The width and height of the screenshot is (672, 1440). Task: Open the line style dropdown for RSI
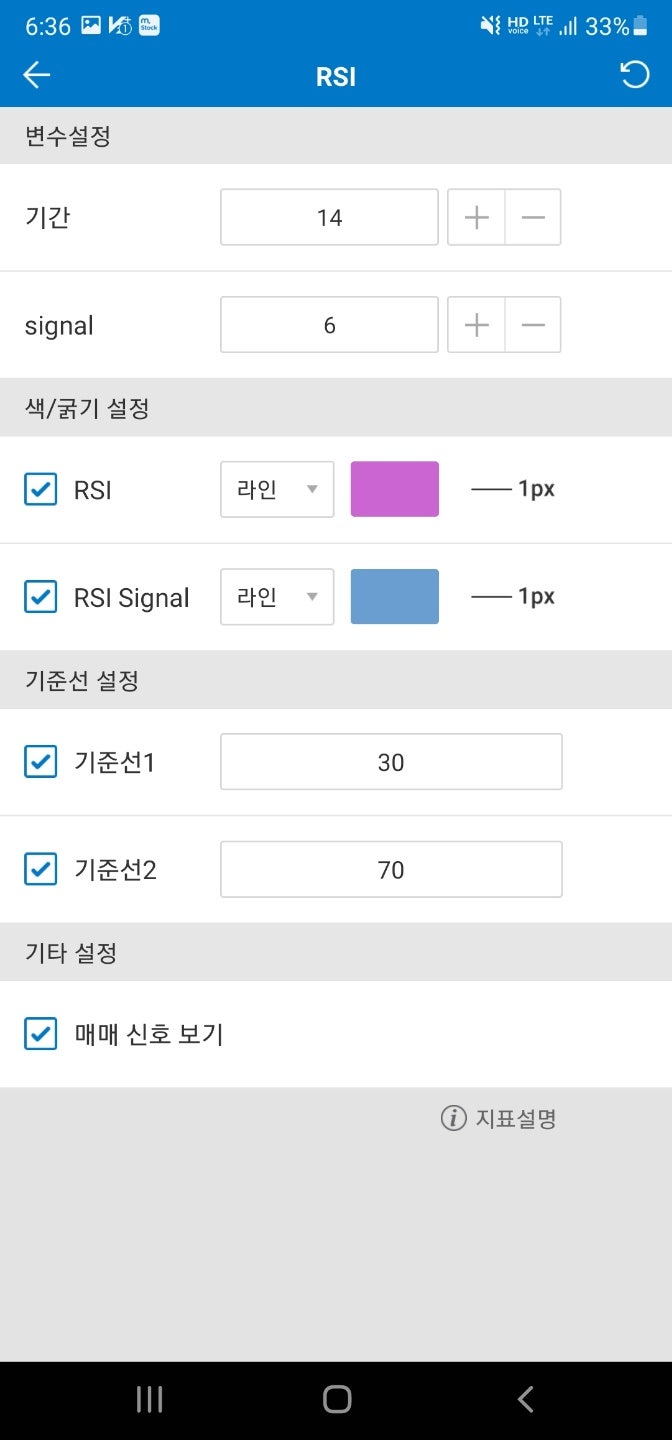point(276,489)
